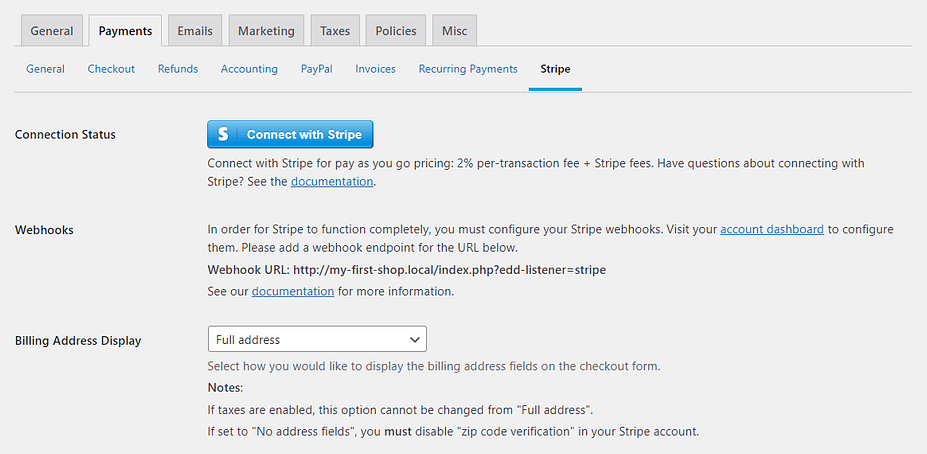This screenshot has height=454, width=927.
Task: Open the documentation link under Connection Status
Action: (332, 181)
